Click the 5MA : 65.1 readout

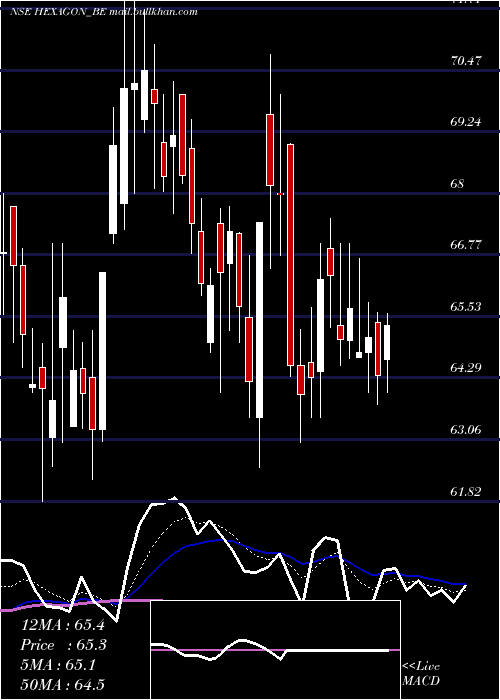(58, 665)
